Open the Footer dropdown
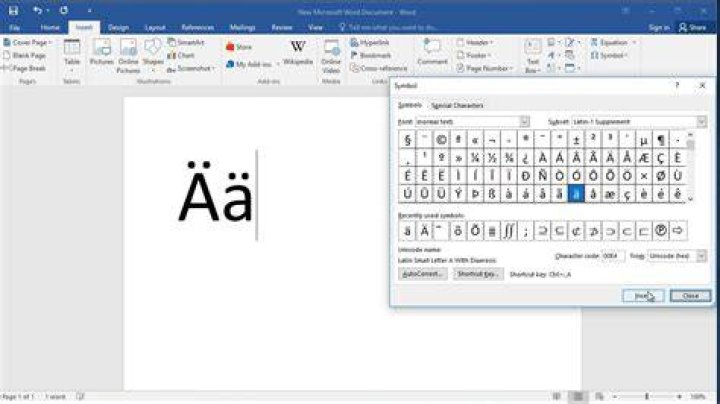 473,56
